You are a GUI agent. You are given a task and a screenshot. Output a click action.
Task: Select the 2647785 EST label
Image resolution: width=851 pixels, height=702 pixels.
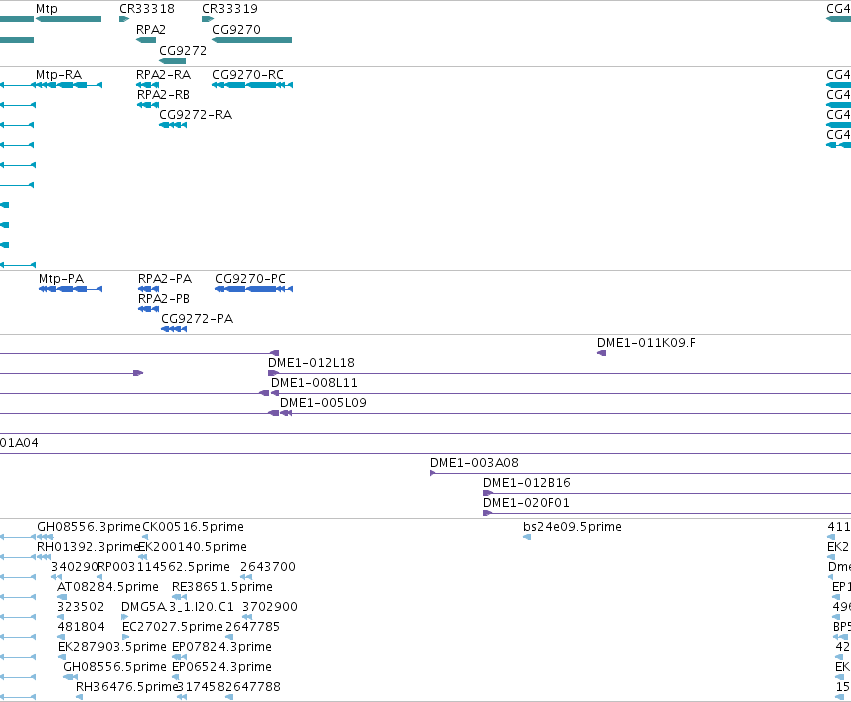pos(252,628)
